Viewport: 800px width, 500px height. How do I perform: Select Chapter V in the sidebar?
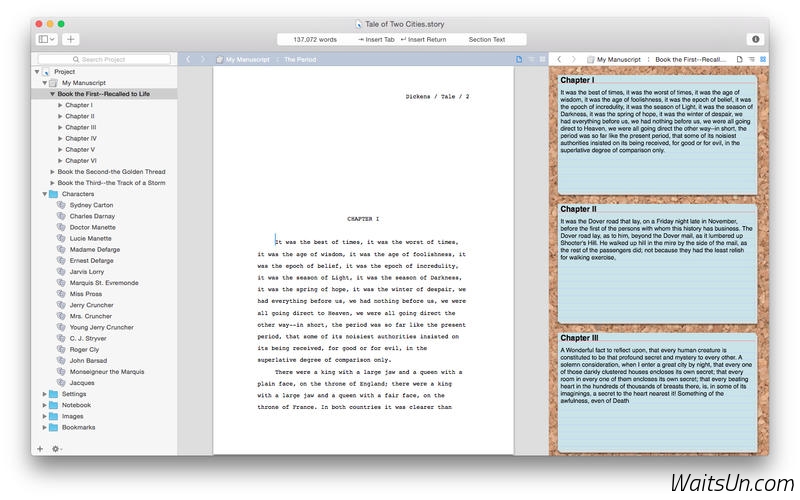[80, 149]
